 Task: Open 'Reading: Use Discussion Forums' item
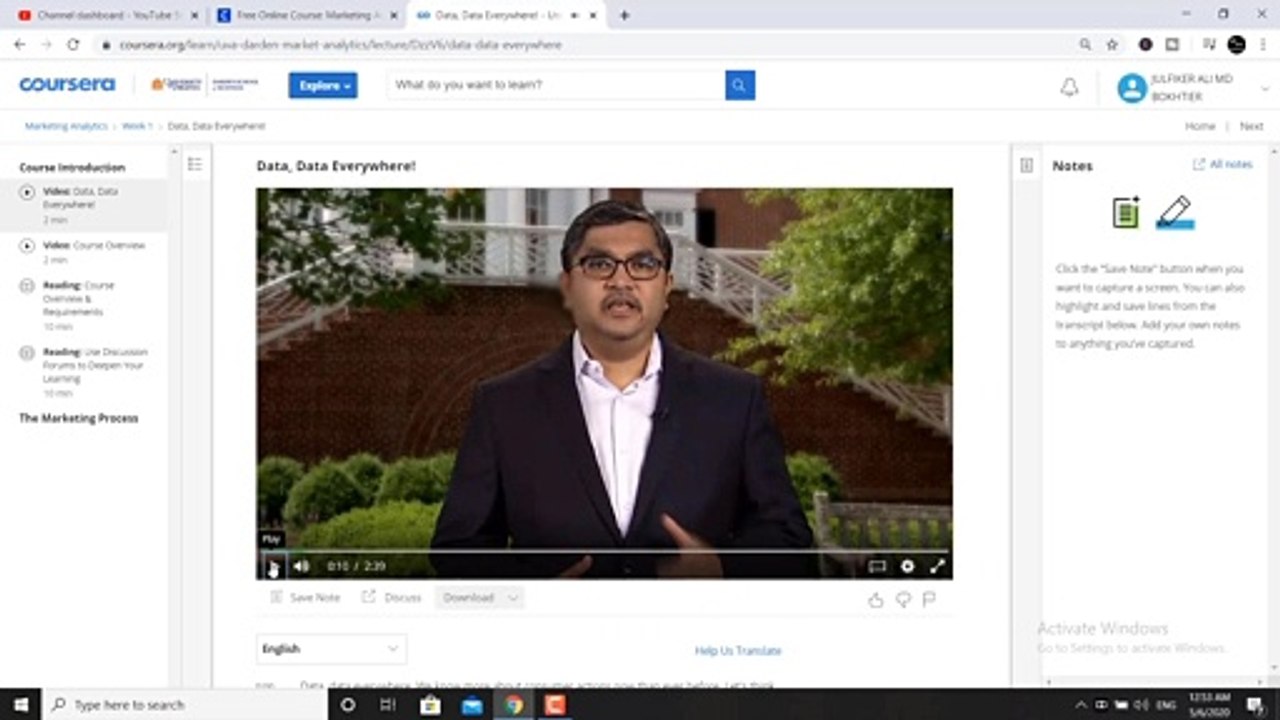pyautogui.click(x=84, y=371)
